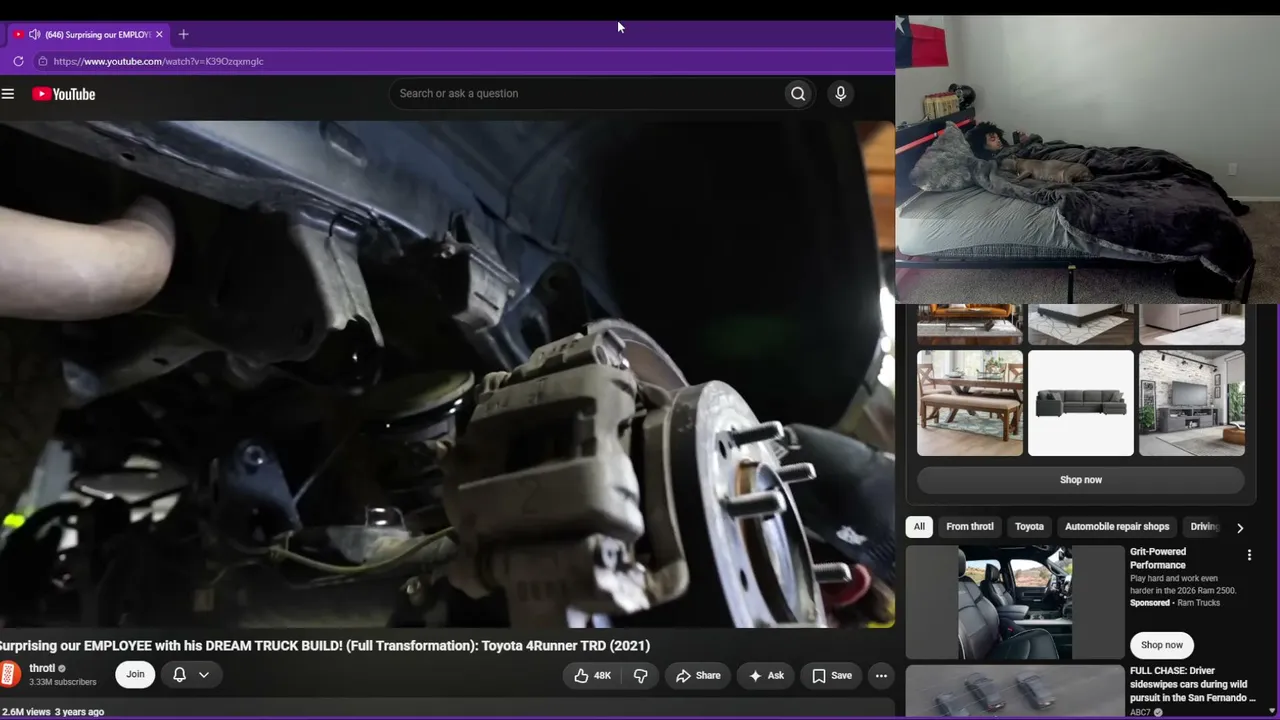Select the surprising employee truck build tab
The image size is (1280, 720).
[x=89, y=35]
